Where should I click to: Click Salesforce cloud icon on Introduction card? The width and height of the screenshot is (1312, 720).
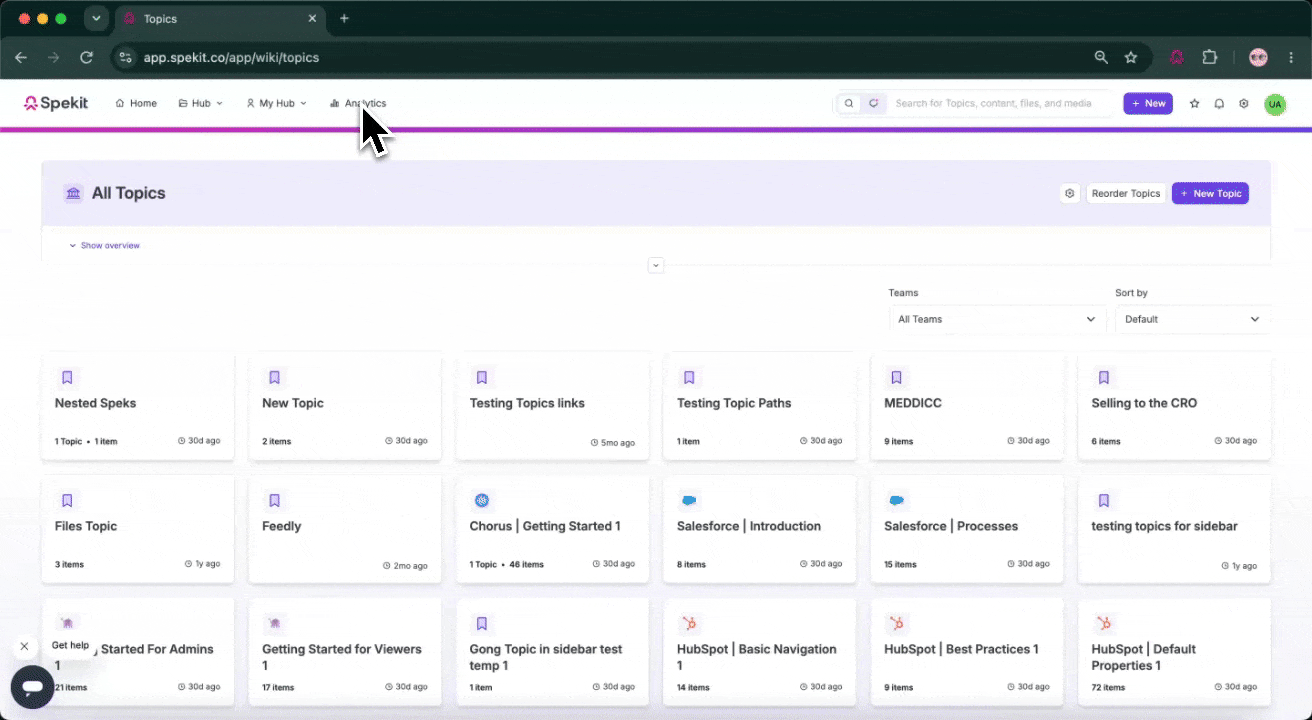coord(689,500)
